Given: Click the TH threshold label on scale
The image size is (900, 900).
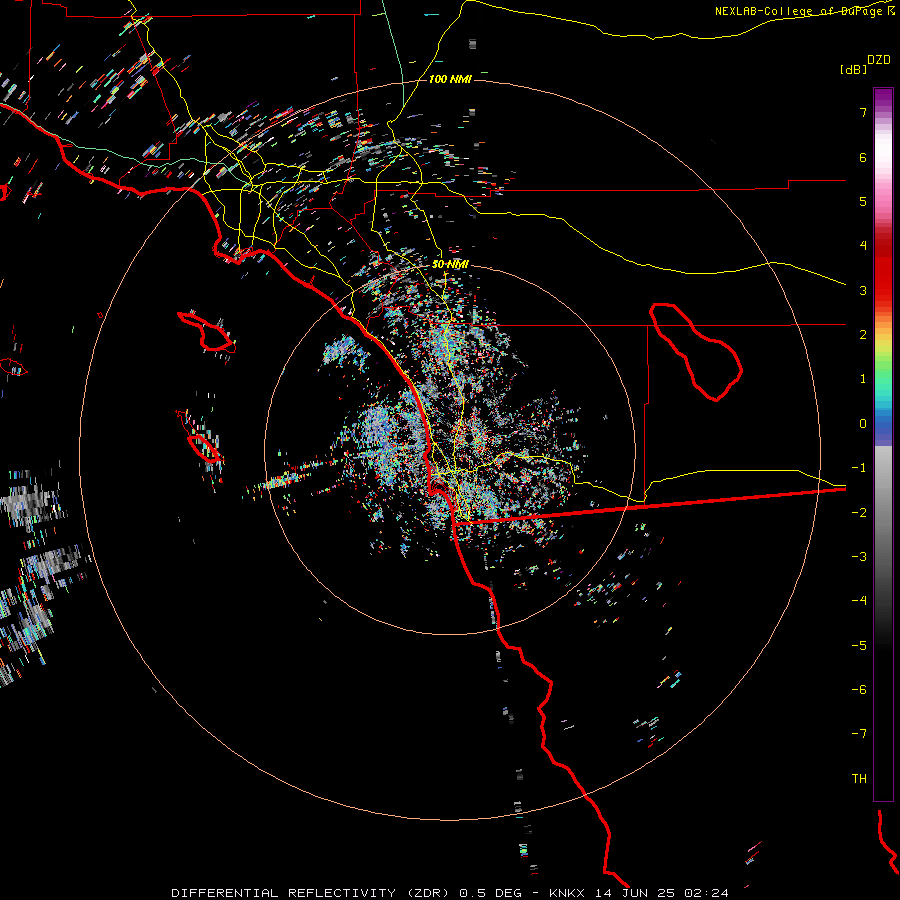Looking at the screenshot, I should coord(859,779).
